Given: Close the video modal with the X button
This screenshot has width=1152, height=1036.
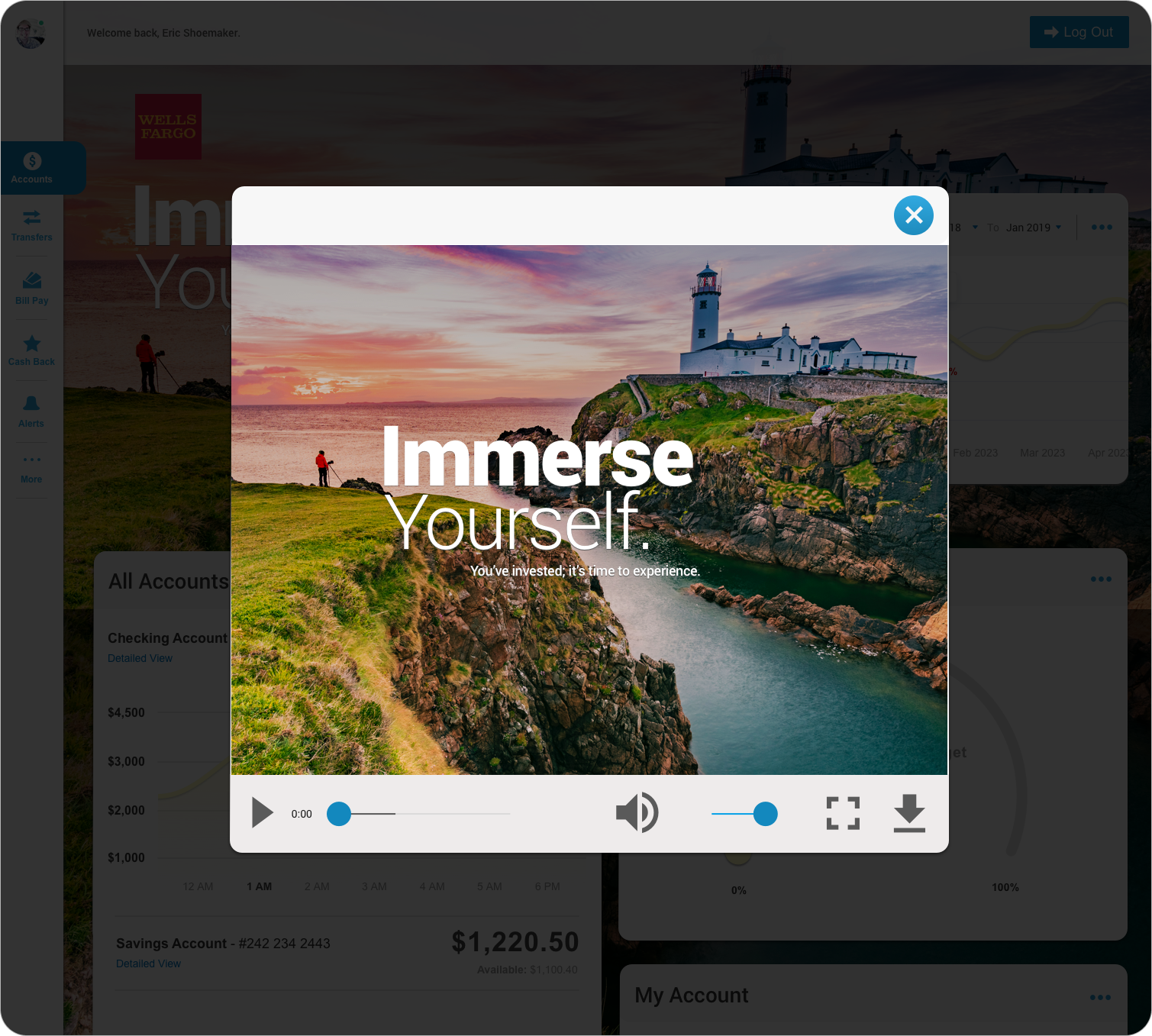Looking at the screenshot, I should click(914, 215).
